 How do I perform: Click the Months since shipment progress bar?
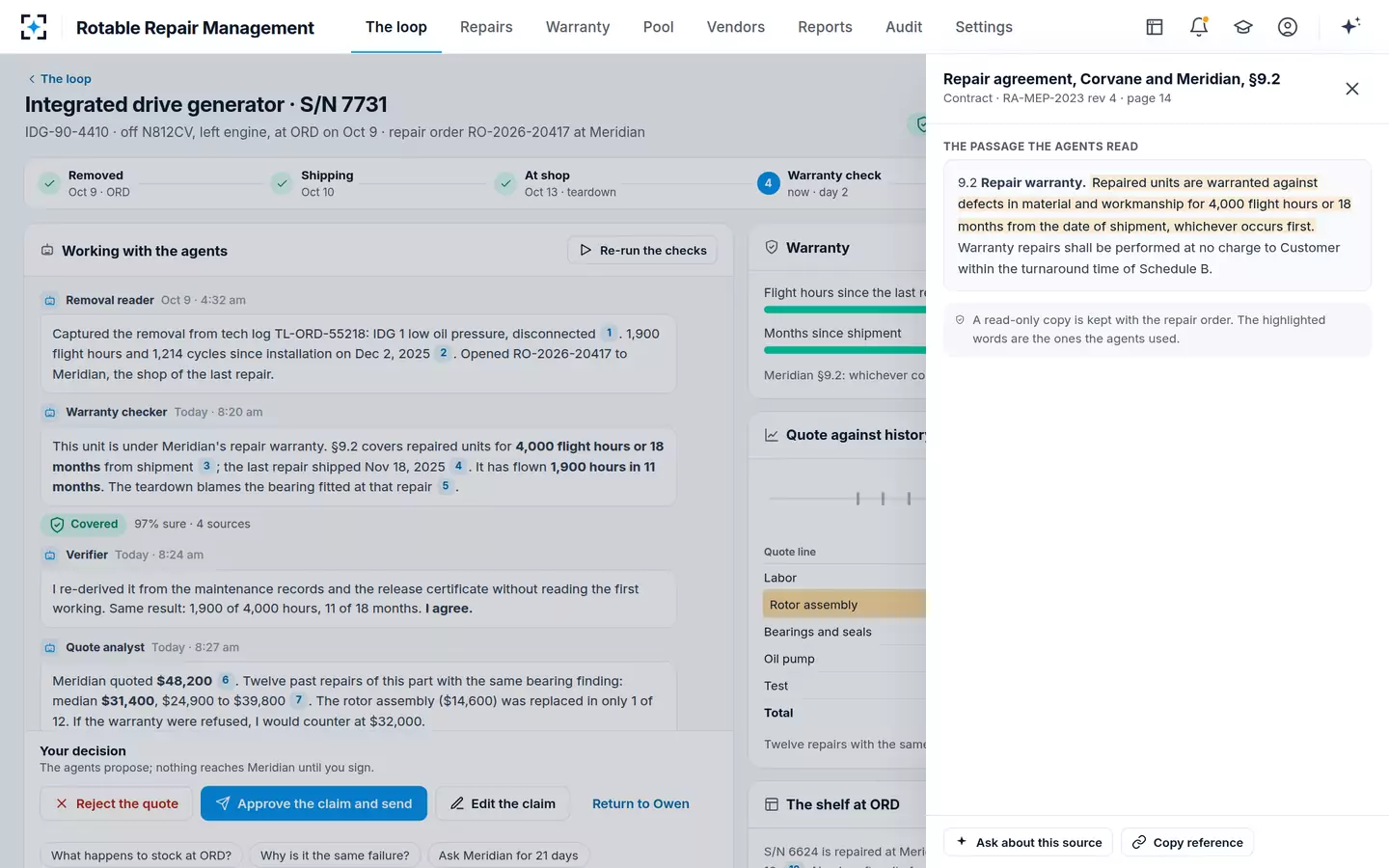(845, 350)
